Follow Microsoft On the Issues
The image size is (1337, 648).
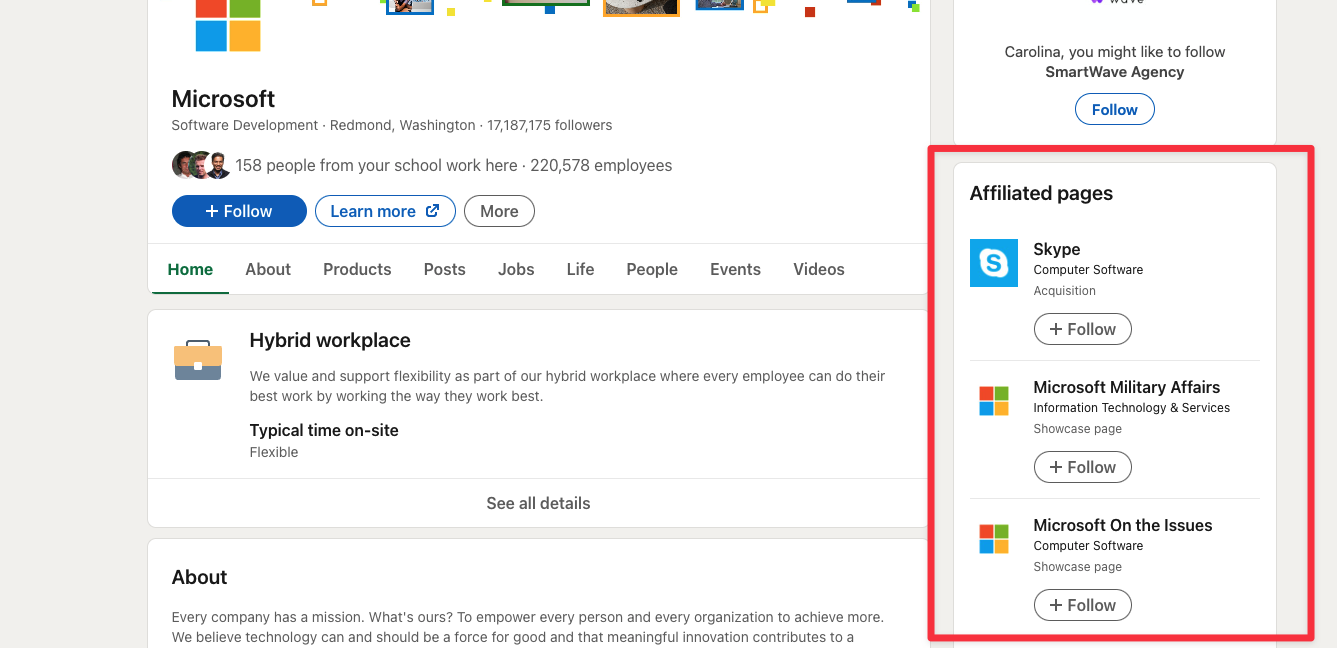[x=1082, y=604]
